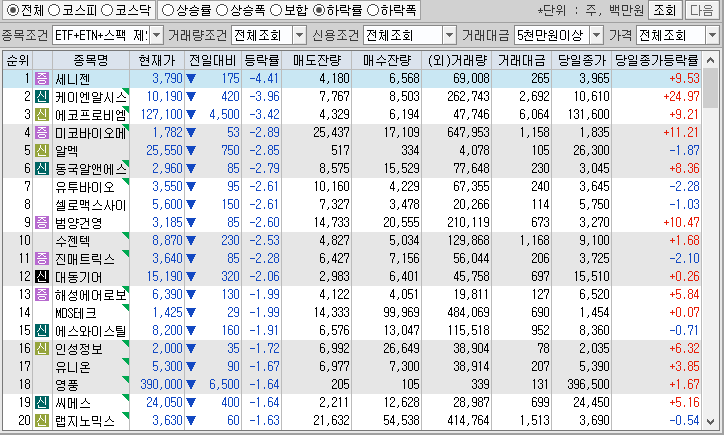The width and height of the screenshot is (724, 435).
Task: Sort by 당일종가등락률 column header
Action: [x=657, y=60]
